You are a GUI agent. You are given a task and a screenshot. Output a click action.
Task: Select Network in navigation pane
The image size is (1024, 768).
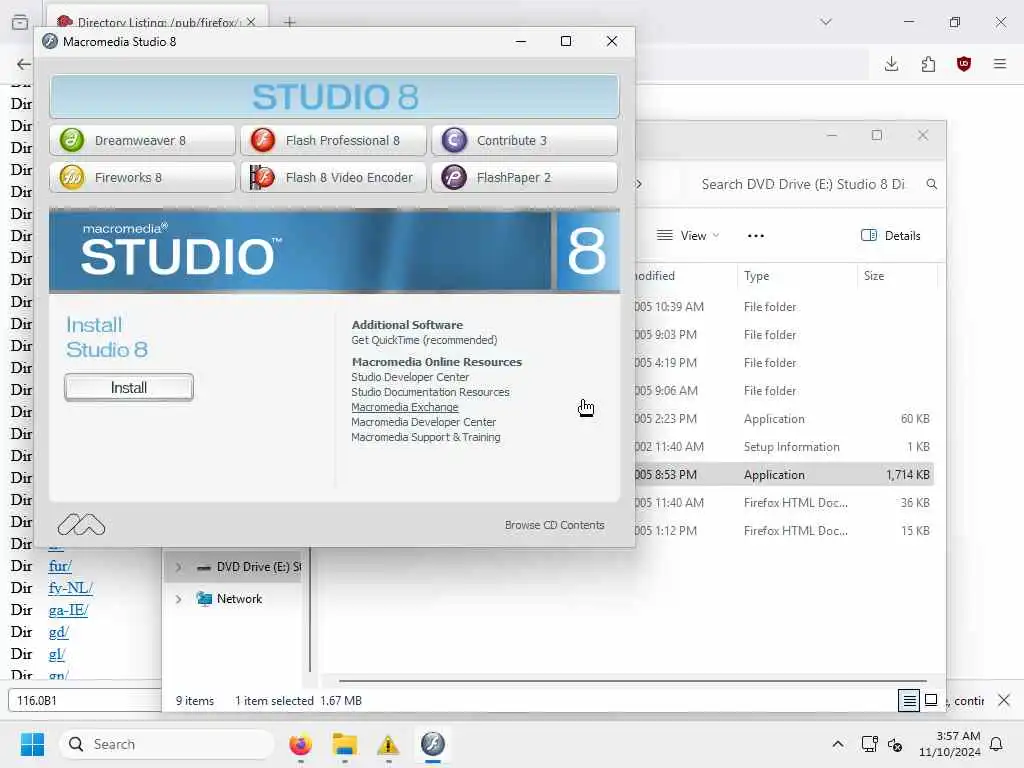click(x=229, y=599)
